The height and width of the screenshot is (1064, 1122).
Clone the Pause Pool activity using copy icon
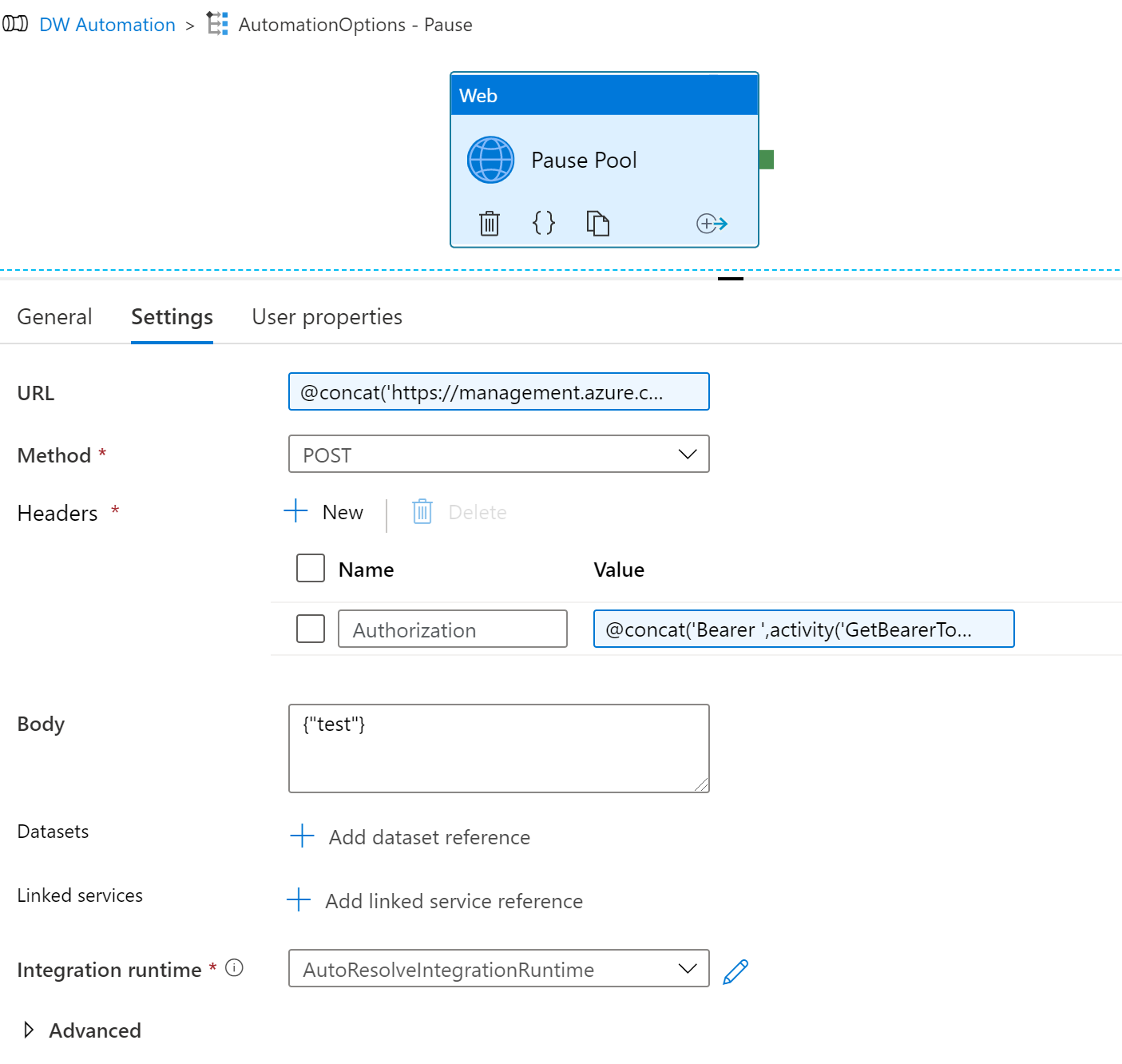coord(599,223)
